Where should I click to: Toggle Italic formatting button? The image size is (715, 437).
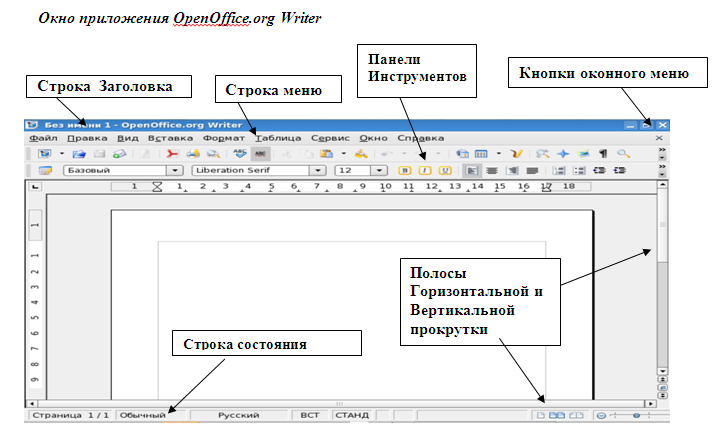pos(425,170)
